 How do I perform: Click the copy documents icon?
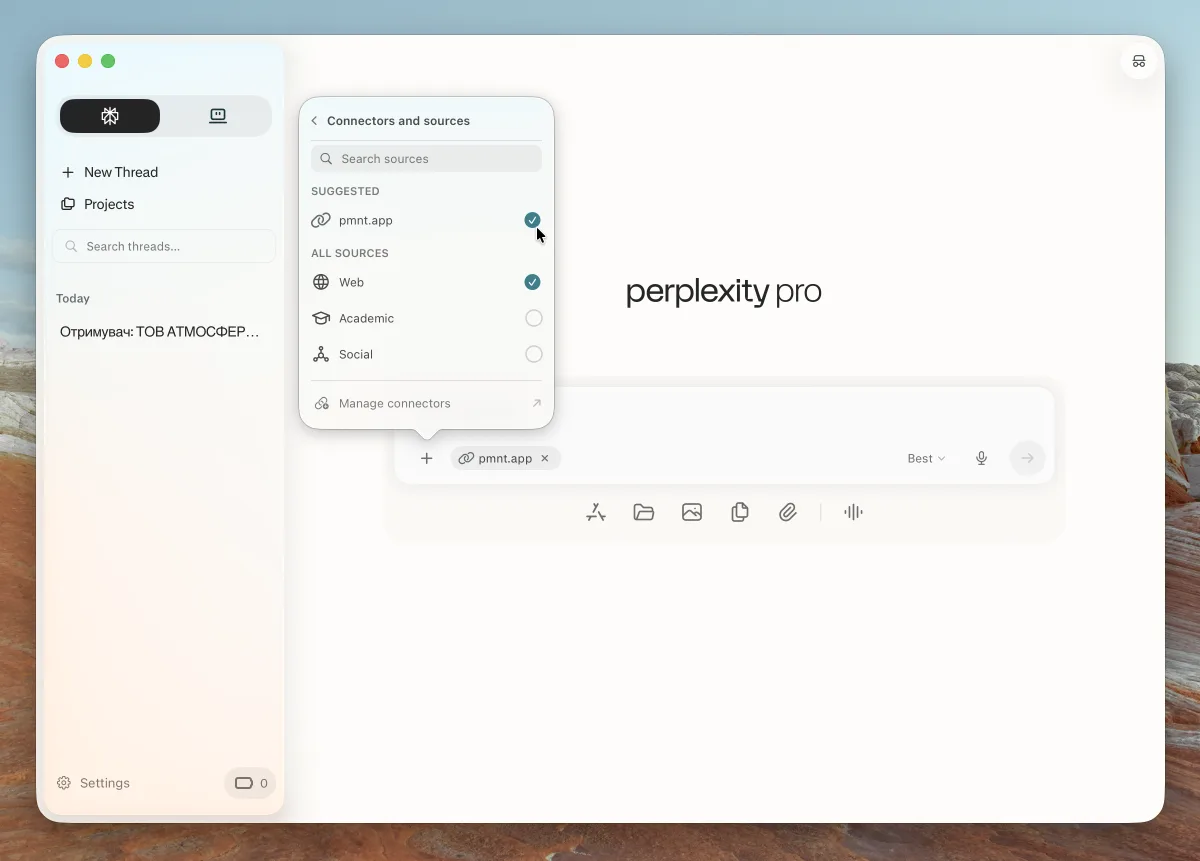[x=740, y=512]
